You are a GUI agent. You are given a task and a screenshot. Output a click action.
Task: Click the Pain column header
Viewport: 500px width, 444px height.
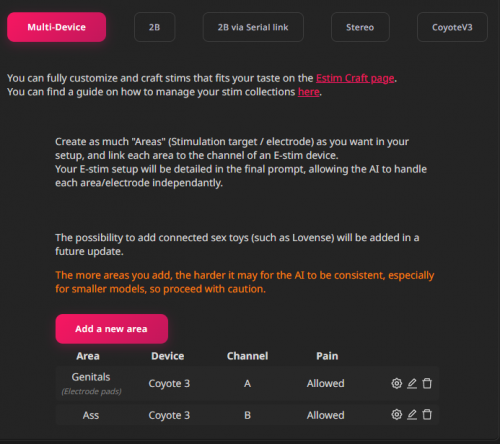pyautogui.click(x=327, y=356)
